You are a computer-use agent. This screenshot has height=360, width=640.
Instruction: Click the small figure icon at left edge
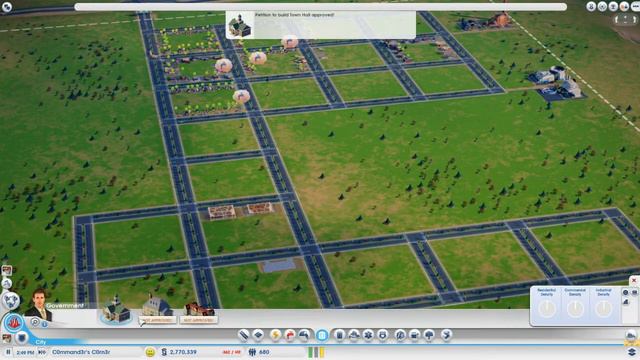(x=7, y=283)
